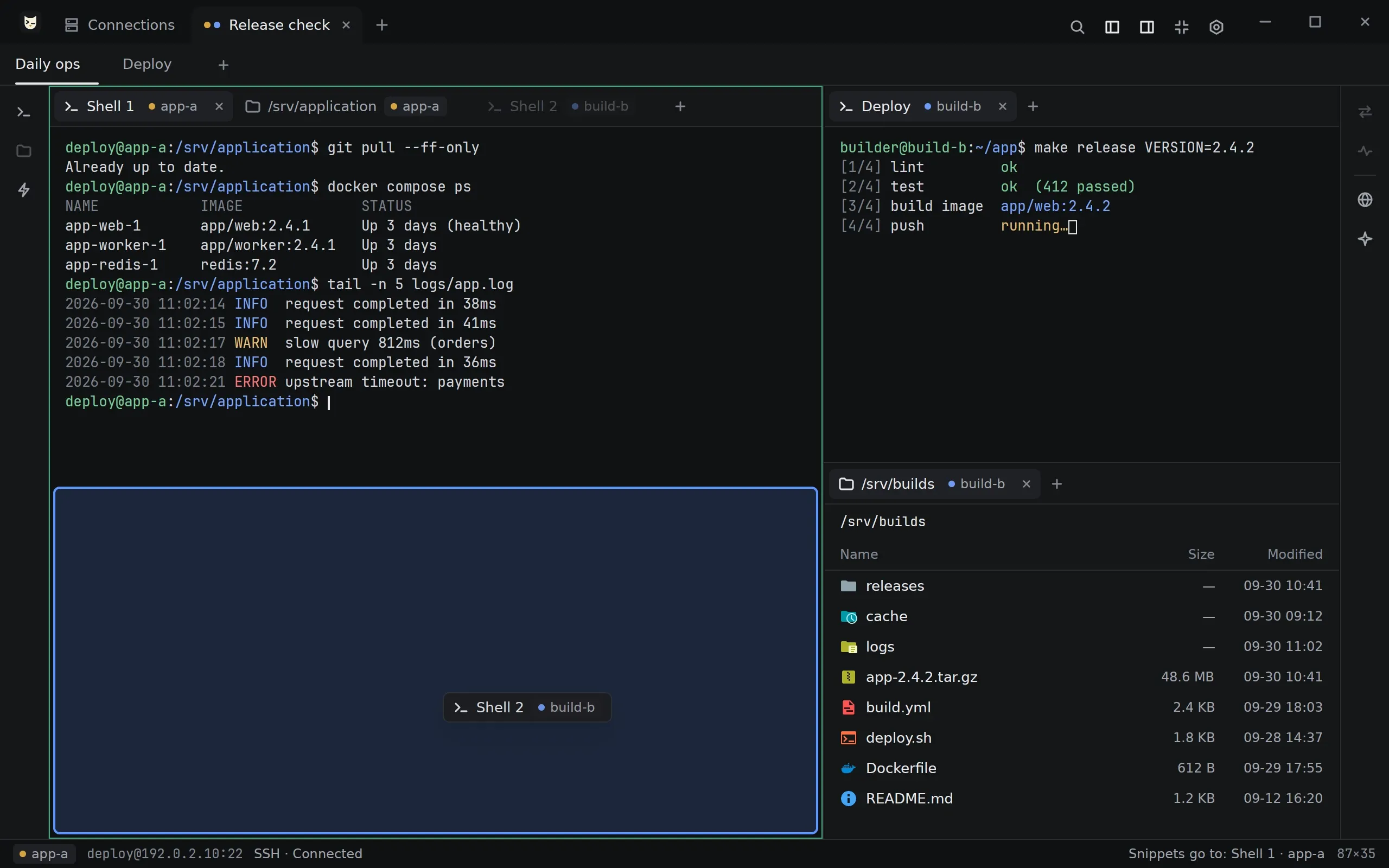
Task: Open snippets lightning icon in left sidebar
Action: (23, 190)
